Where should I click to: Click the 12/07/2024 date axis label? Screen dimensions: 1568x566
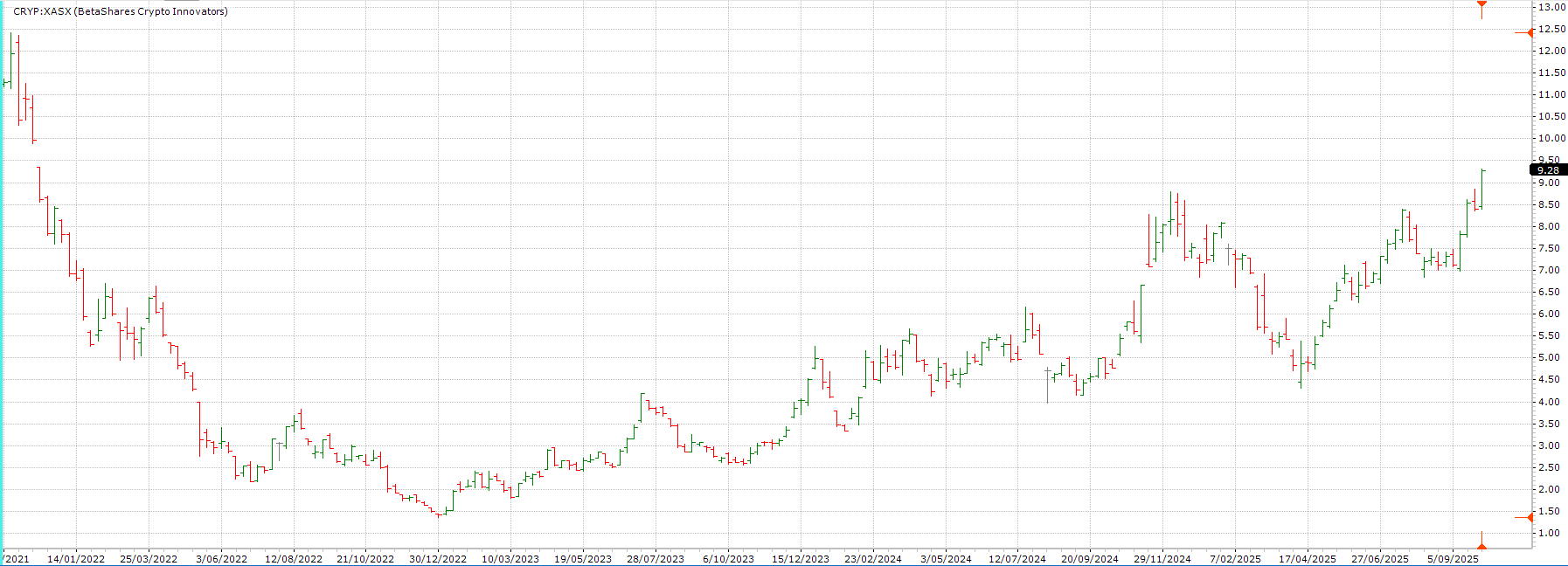pyautogui.click(x=1017, y=559)
